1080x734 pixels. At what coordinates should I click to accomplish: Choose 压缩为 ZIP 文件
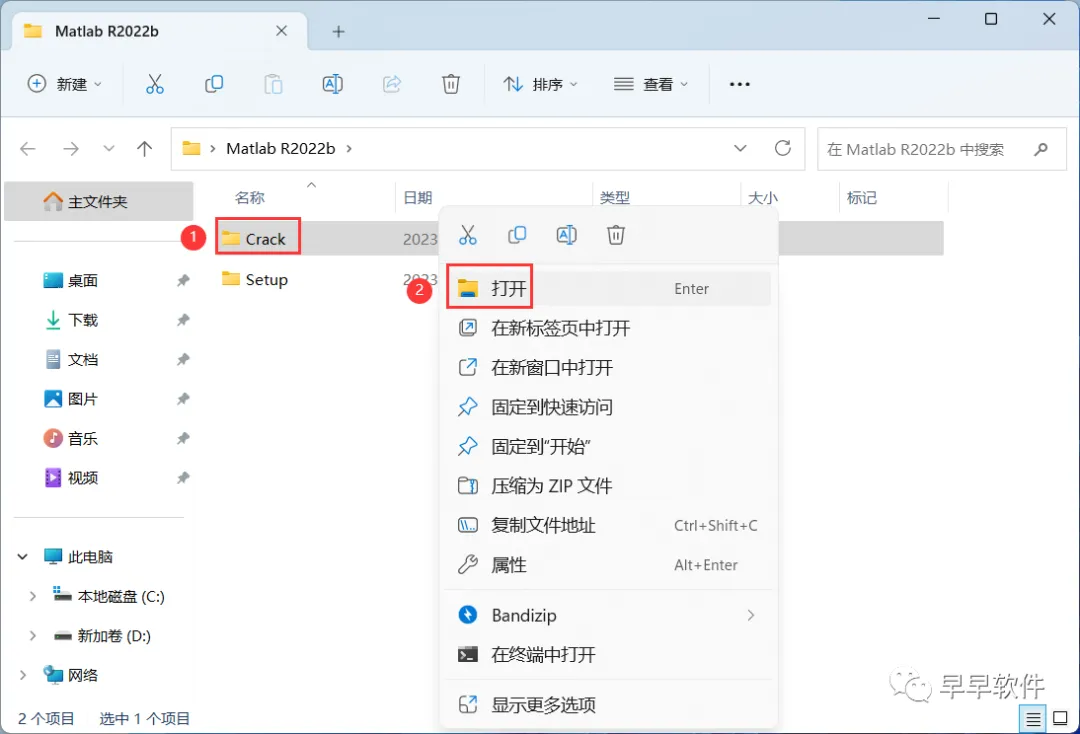(608, 486)
